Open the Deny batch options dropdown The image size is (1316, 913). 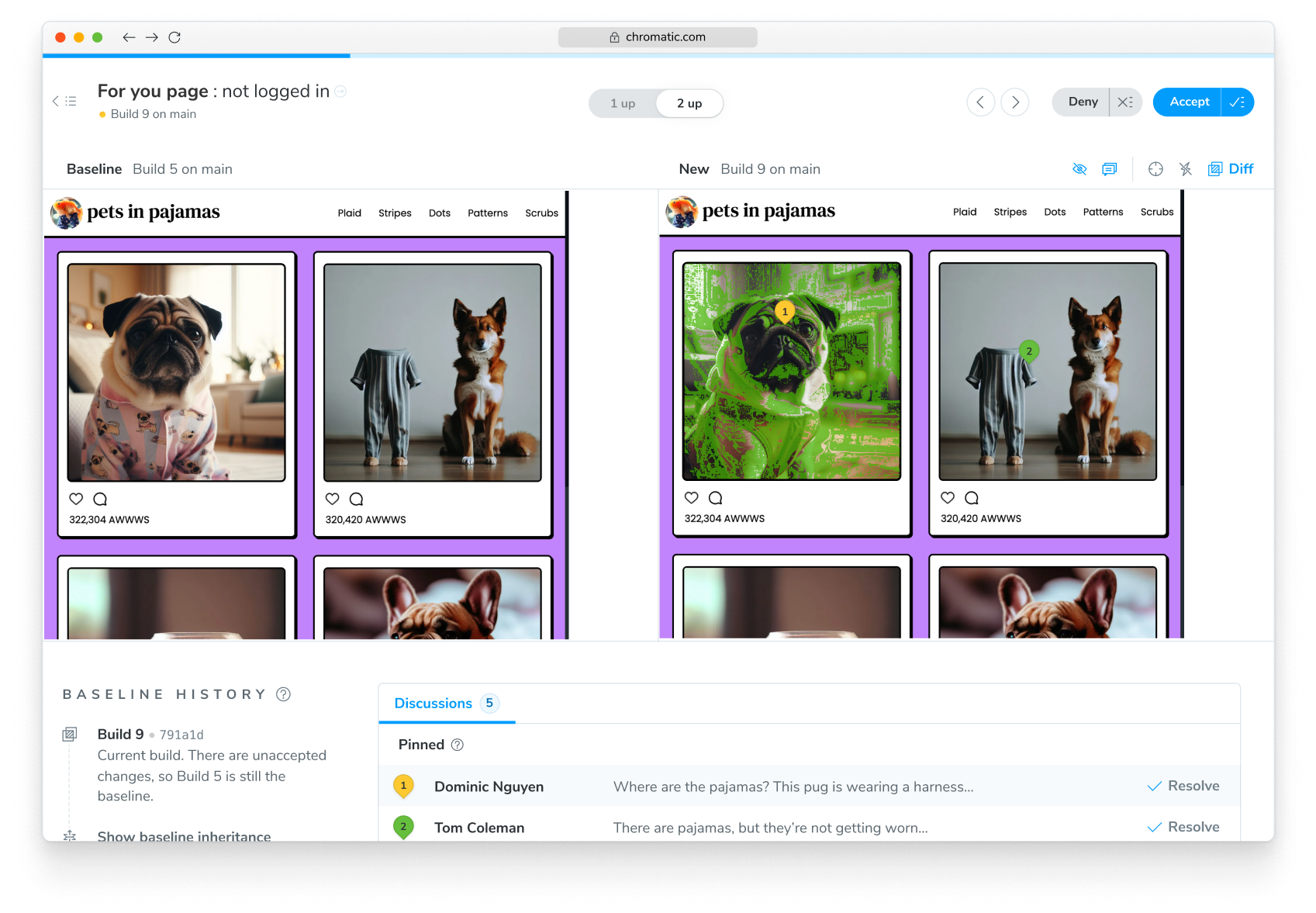(x=1126, y=102)
